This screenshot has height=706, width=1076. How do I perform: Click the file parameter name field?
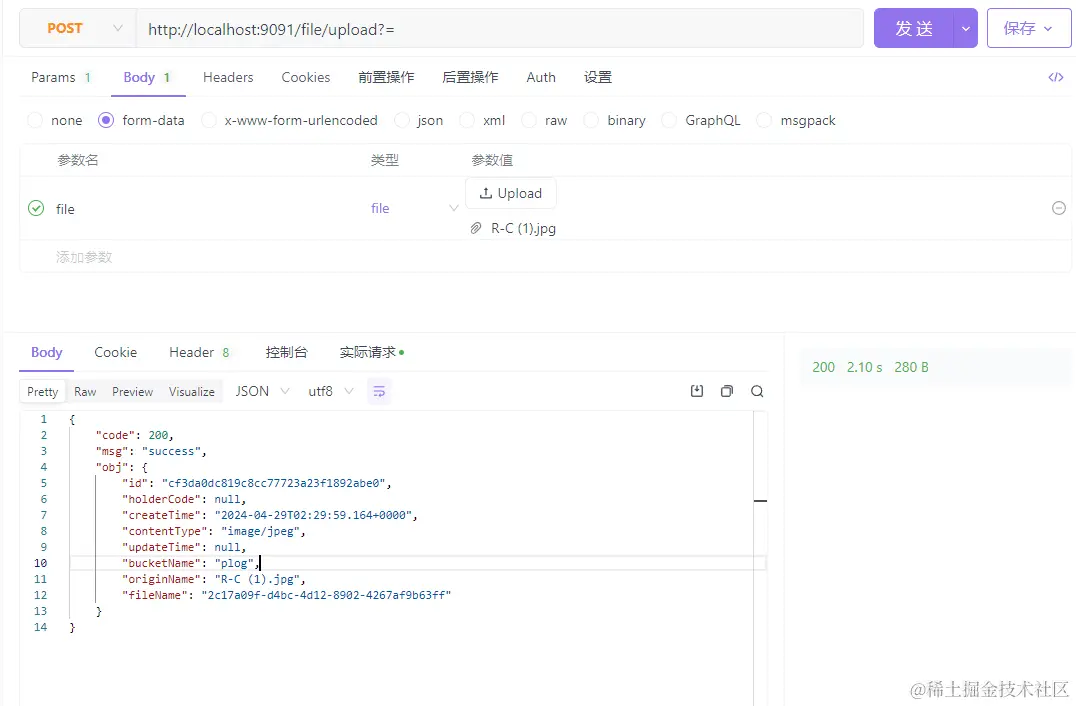(65, 209)
